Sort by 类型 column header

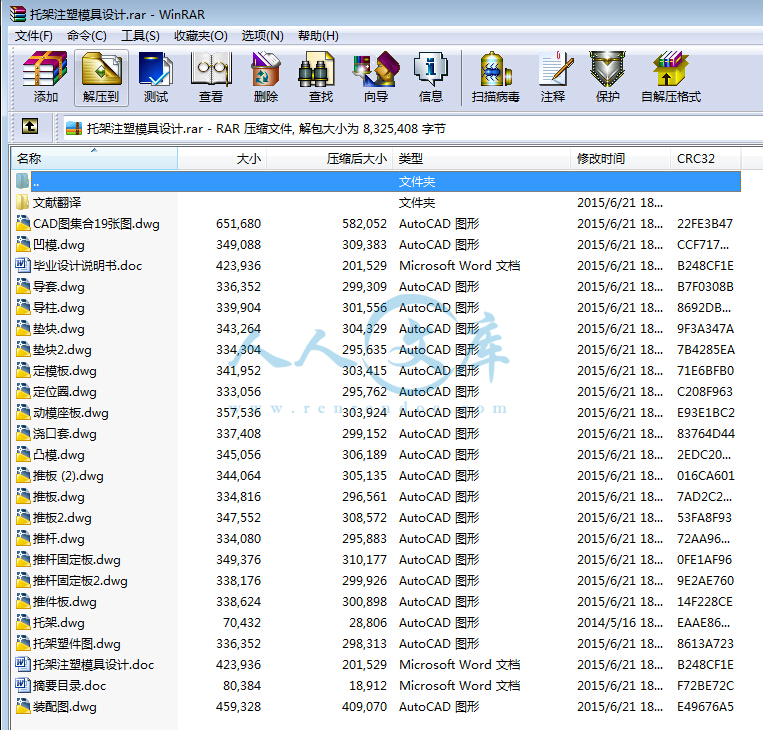(482, 159)
